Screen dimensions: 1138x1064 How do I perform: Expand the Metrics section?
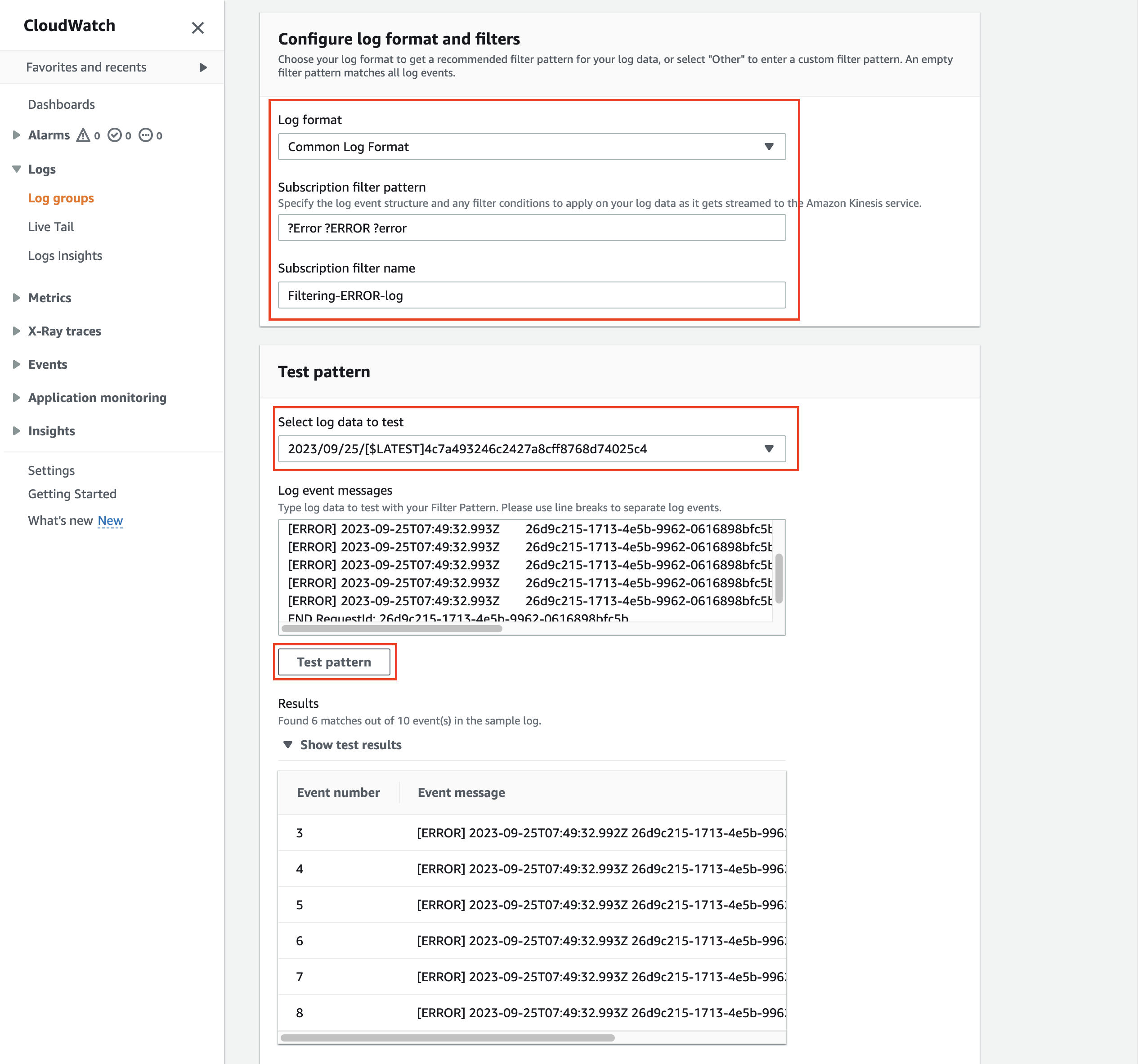coord(17,298)
